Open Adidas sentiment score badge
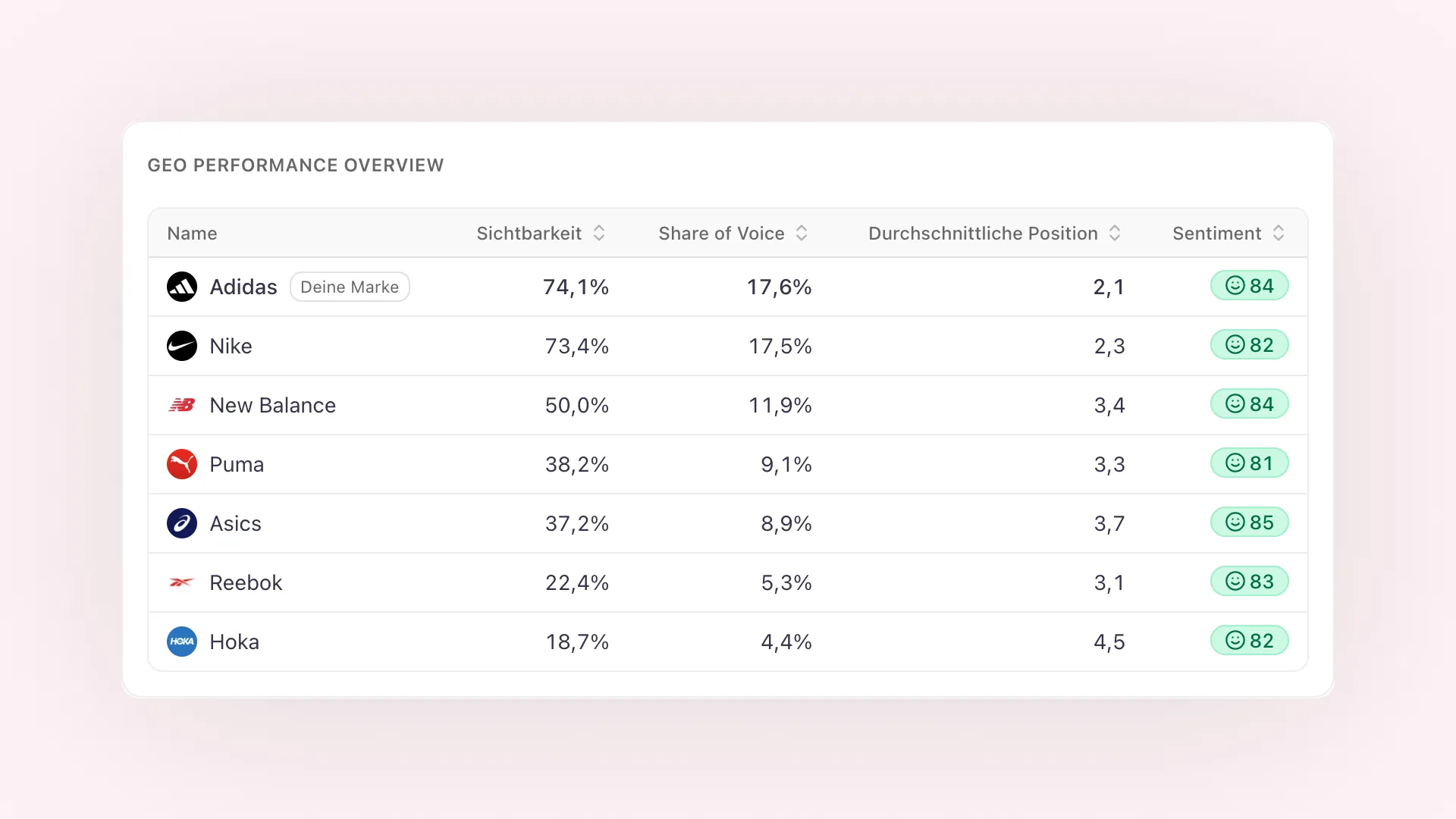Viewport: 1456px width, 819px height. click(1249, 285)
